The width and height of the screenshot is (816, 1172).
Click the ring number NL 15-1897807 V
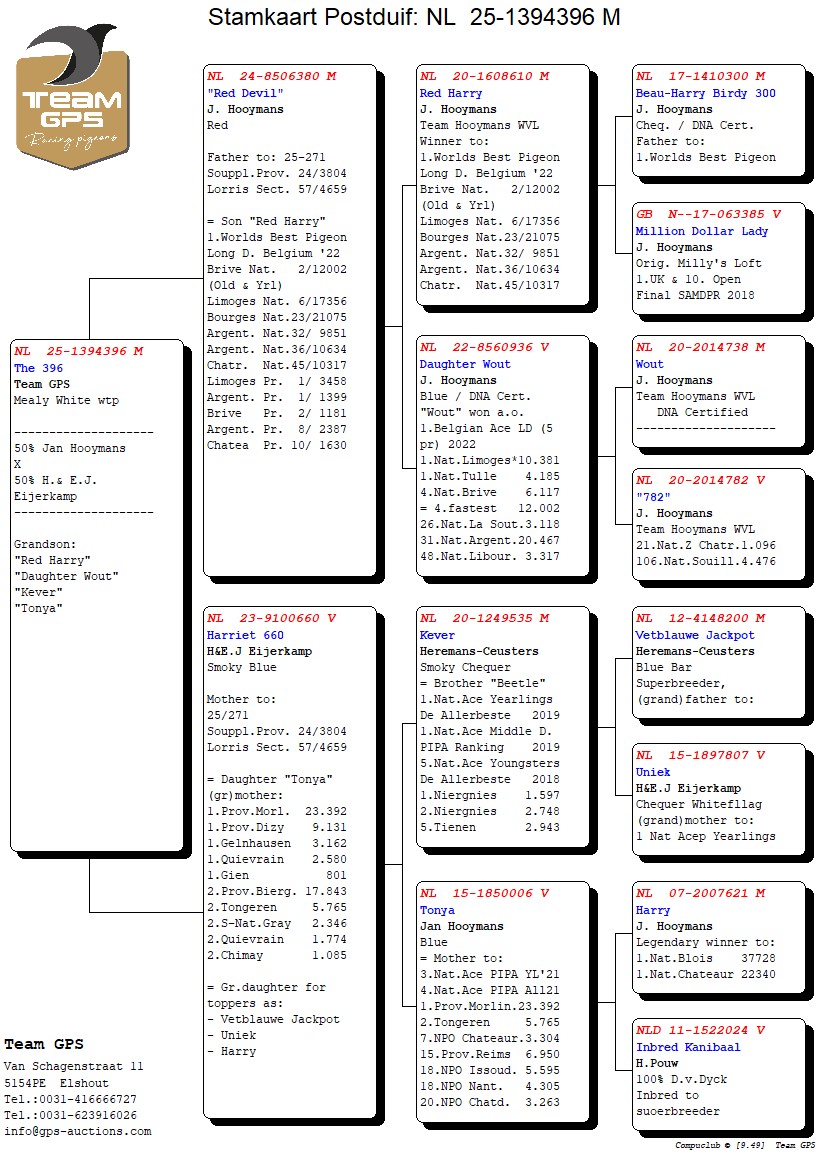point(700,756)
